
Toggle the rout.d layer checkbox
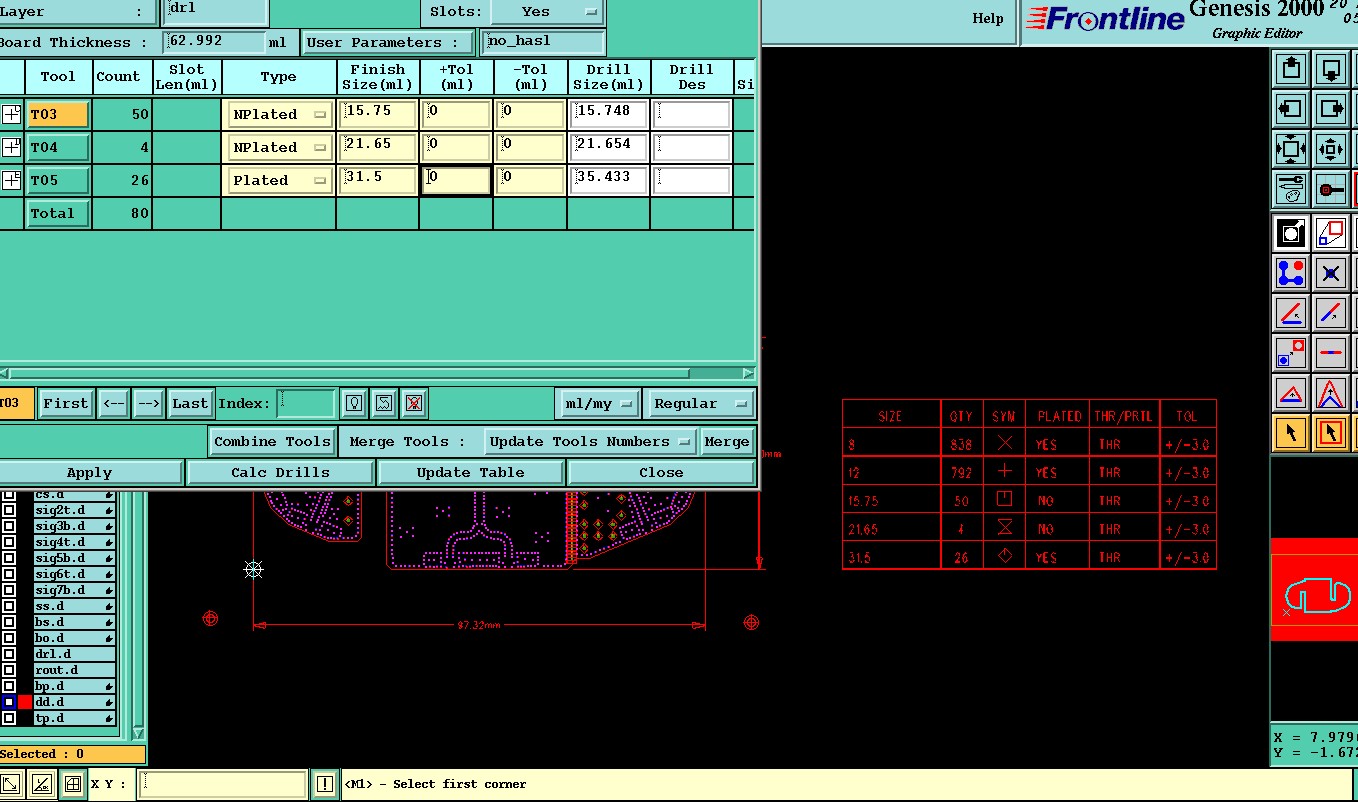tap(9, 670)
